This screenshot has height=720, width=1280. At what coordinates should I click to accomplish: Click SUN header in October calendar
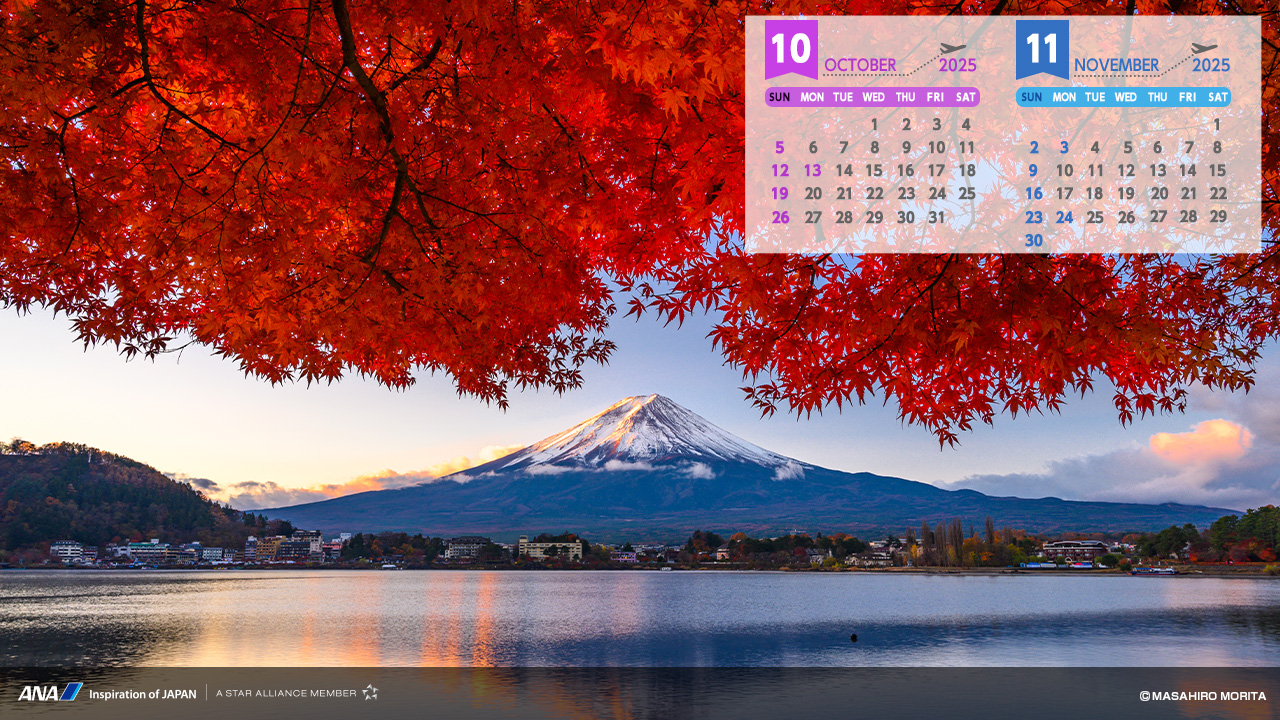pos(780,97)
